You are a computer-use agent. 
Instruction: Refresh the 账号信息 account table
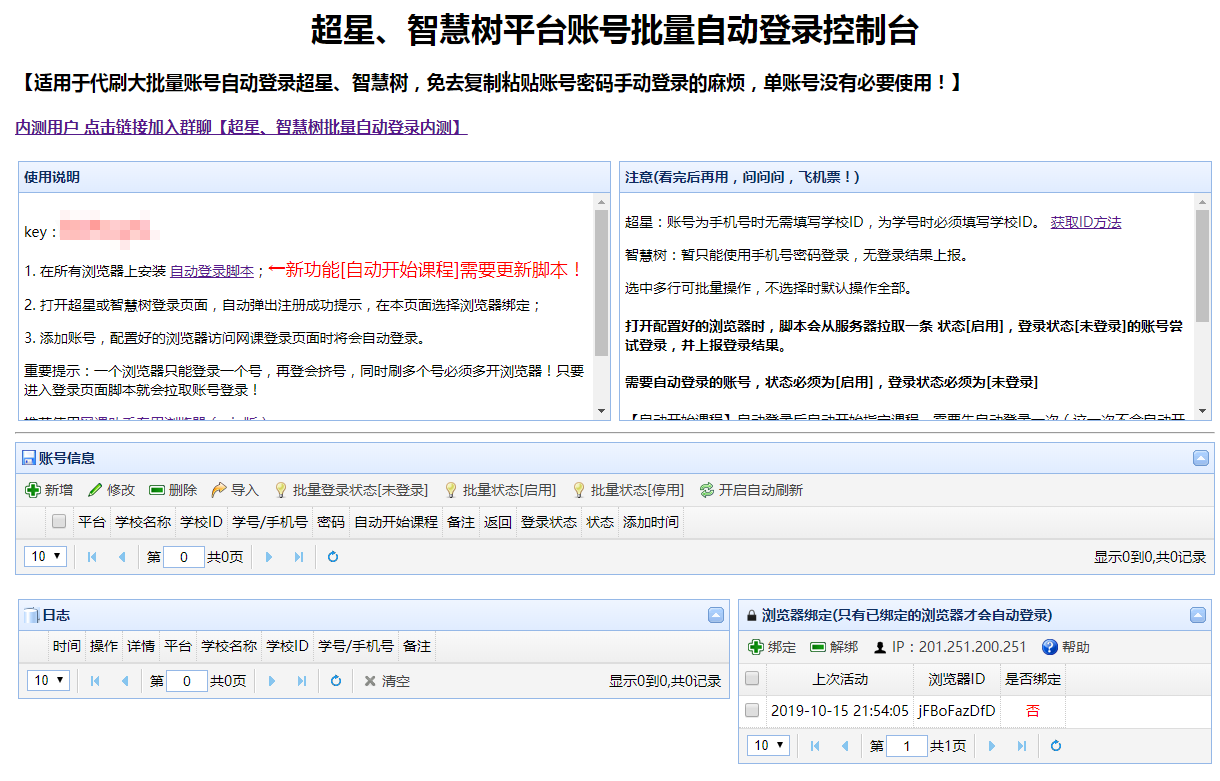(333, 557)
